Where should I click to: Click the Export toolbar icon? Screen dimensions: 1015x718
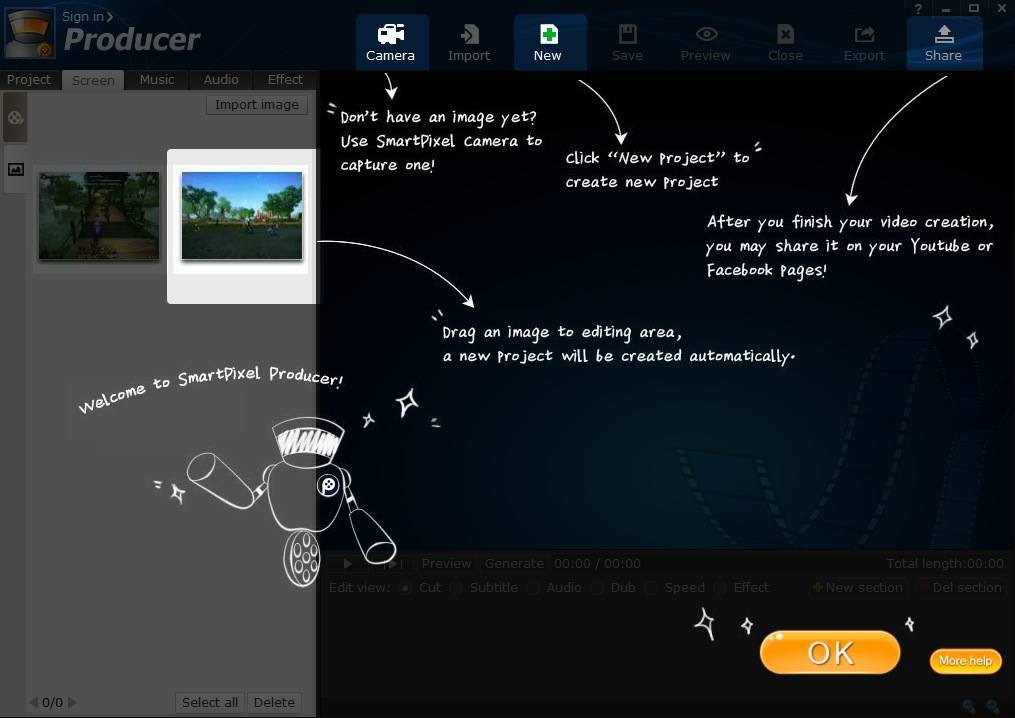863,41
